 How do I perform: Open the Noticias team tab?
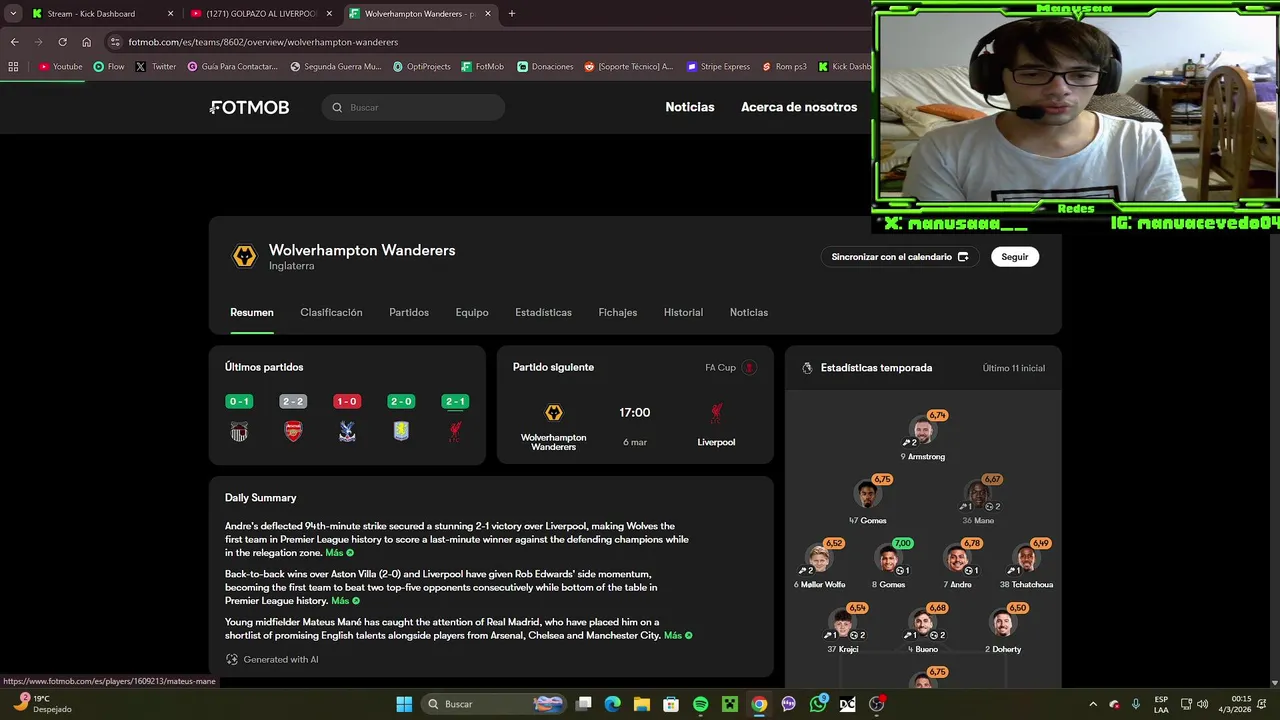[x=749, y=312]
